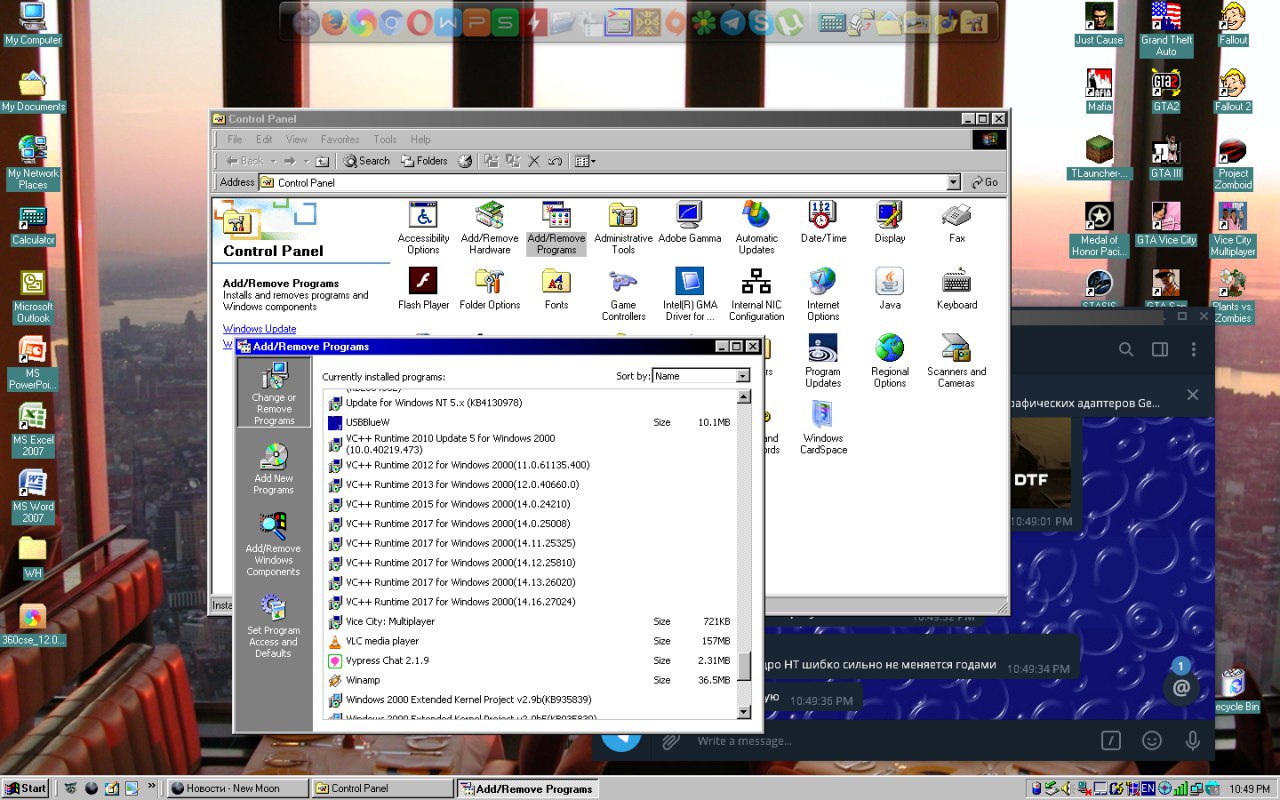Select Change or Remove Programs in sidebar

click(273, 393)
